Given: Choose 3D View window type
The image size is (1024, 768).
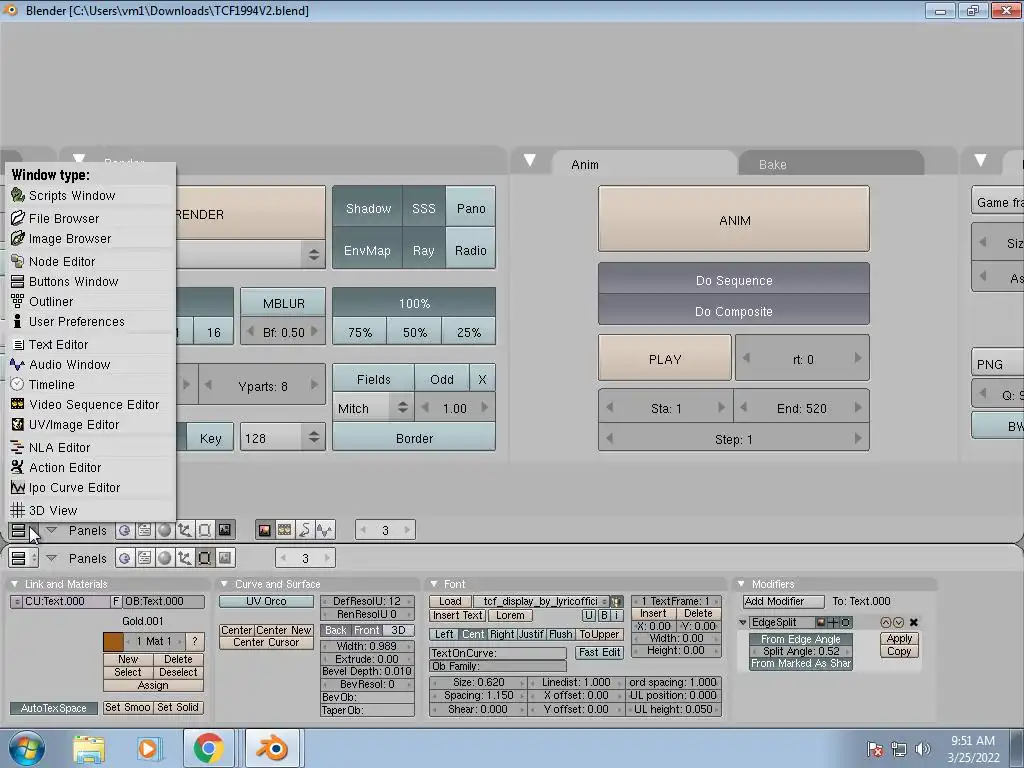Looking at the screenshot, I should 90,510.
